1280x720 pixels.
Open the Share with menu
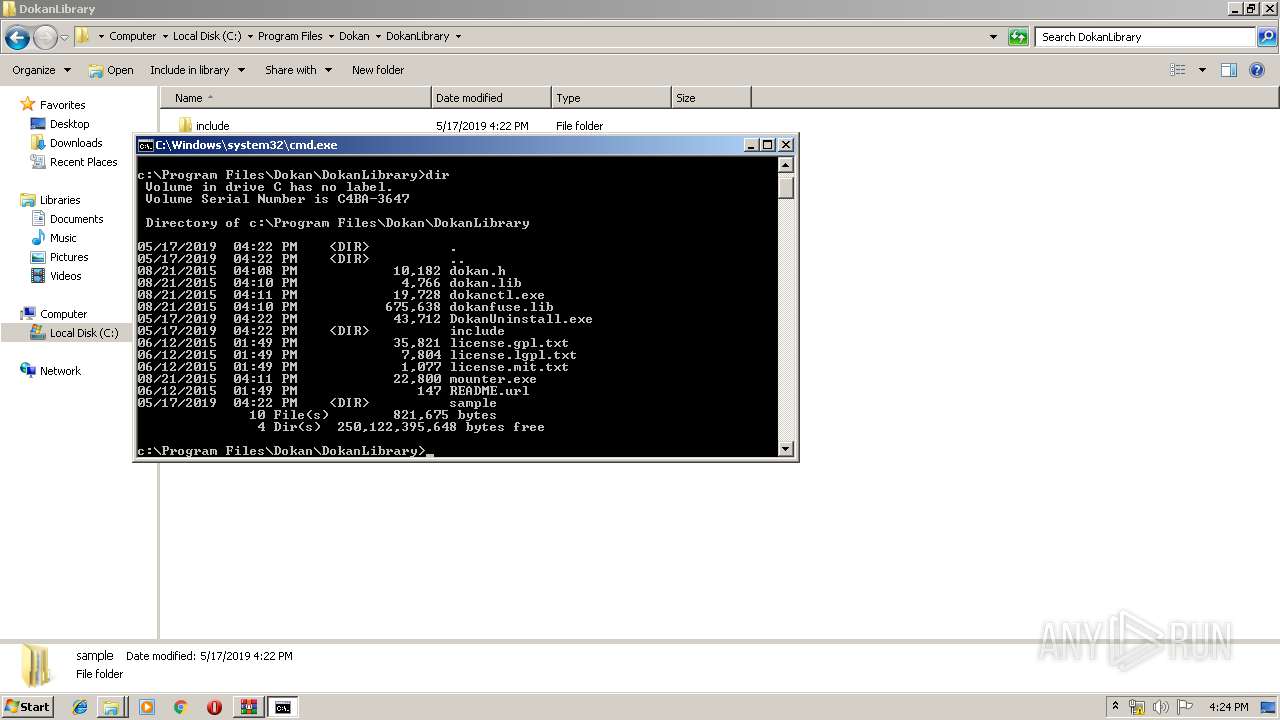click(x=298, y=70)
